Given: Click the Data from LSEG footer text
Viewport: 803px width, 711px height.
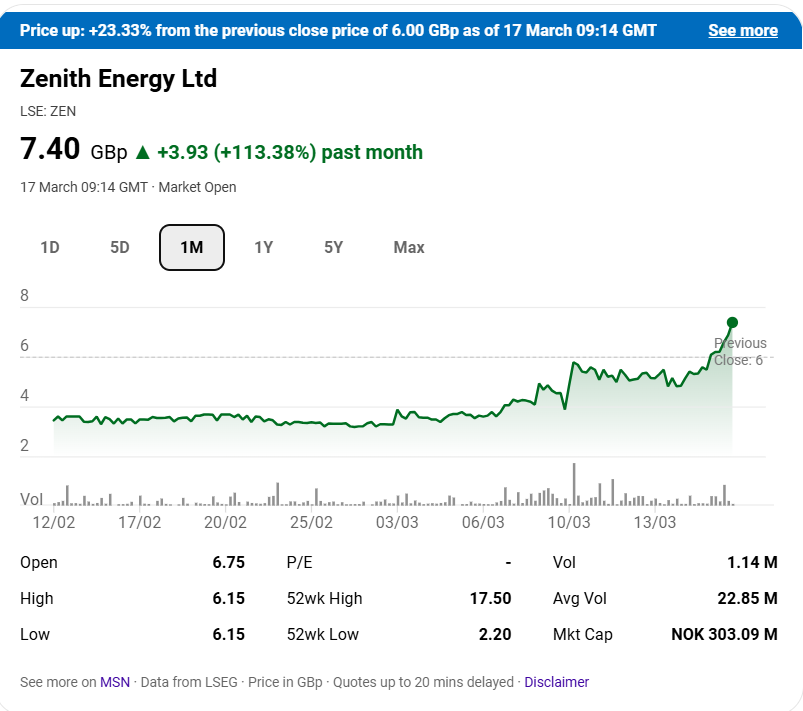Looking at the screenshot, I should [189, 682].
